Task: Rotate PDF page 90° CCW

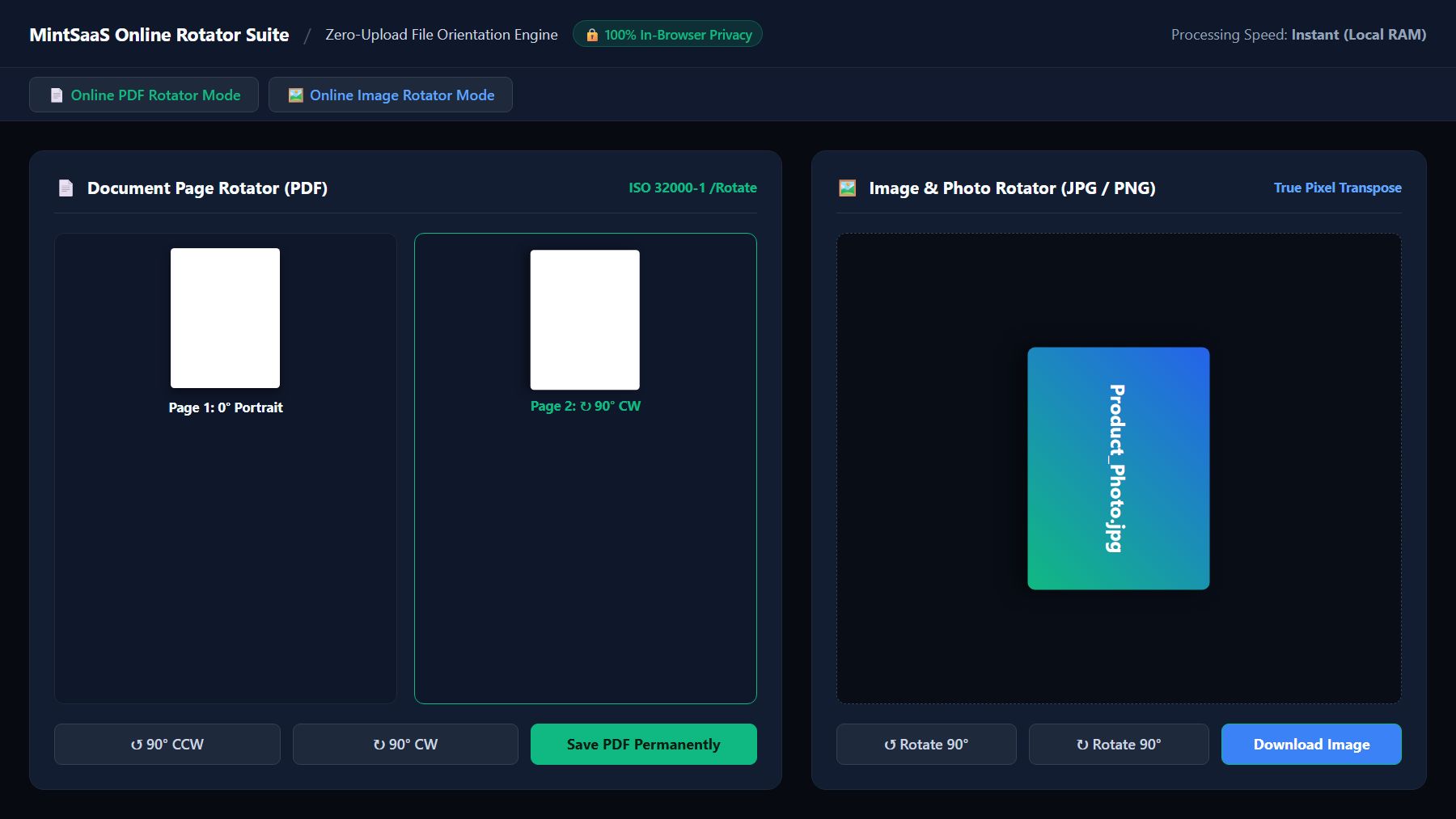Action: (x=167, y=744)
